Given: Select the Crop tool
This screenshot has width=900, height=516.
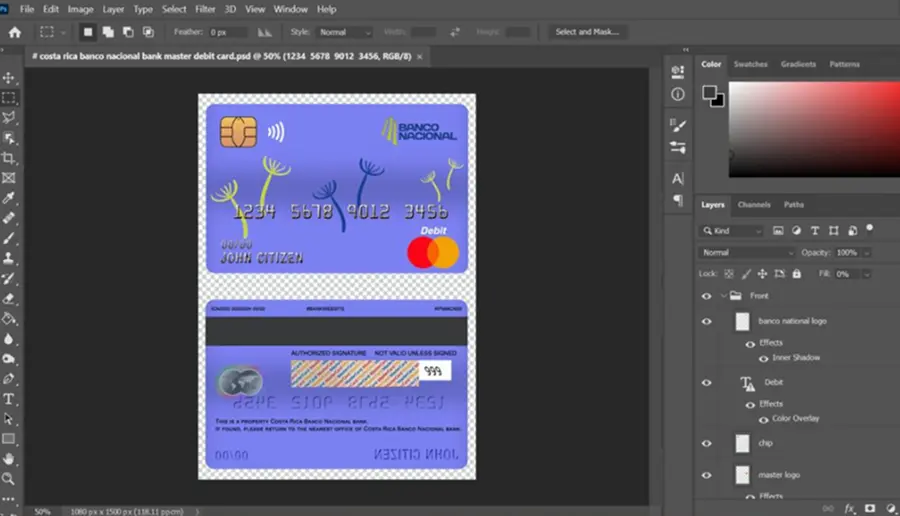Looking at the screenshot, I should [x=9, y=158].
